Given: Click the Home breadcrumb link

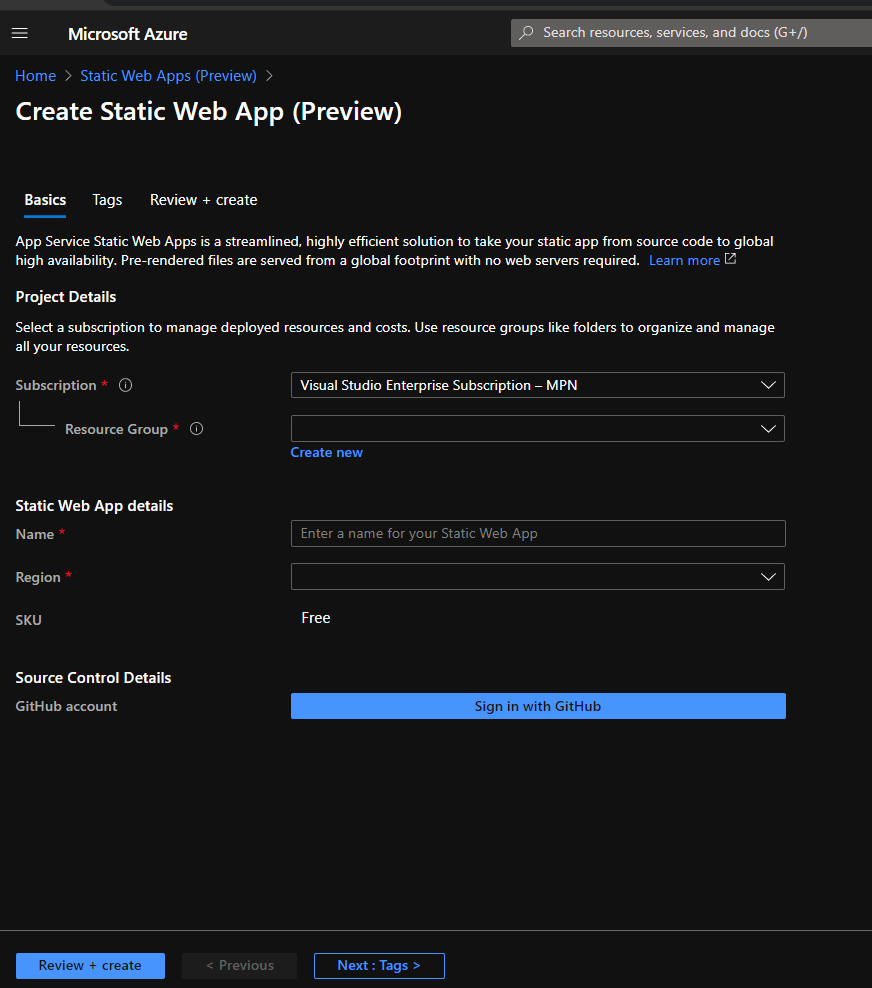Looking at the screenshot, I should (35, 76).
